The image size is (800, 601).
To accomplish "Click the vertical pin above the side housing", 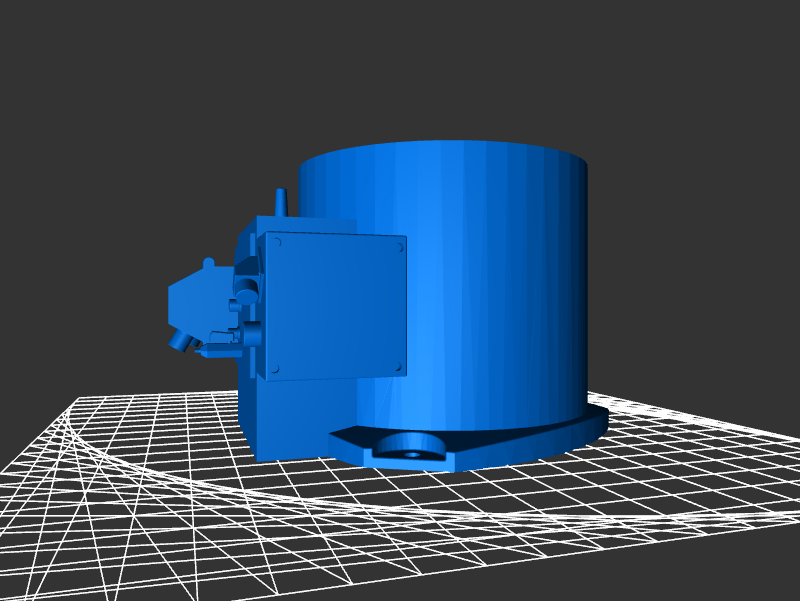I will click(x=281, y=202).
